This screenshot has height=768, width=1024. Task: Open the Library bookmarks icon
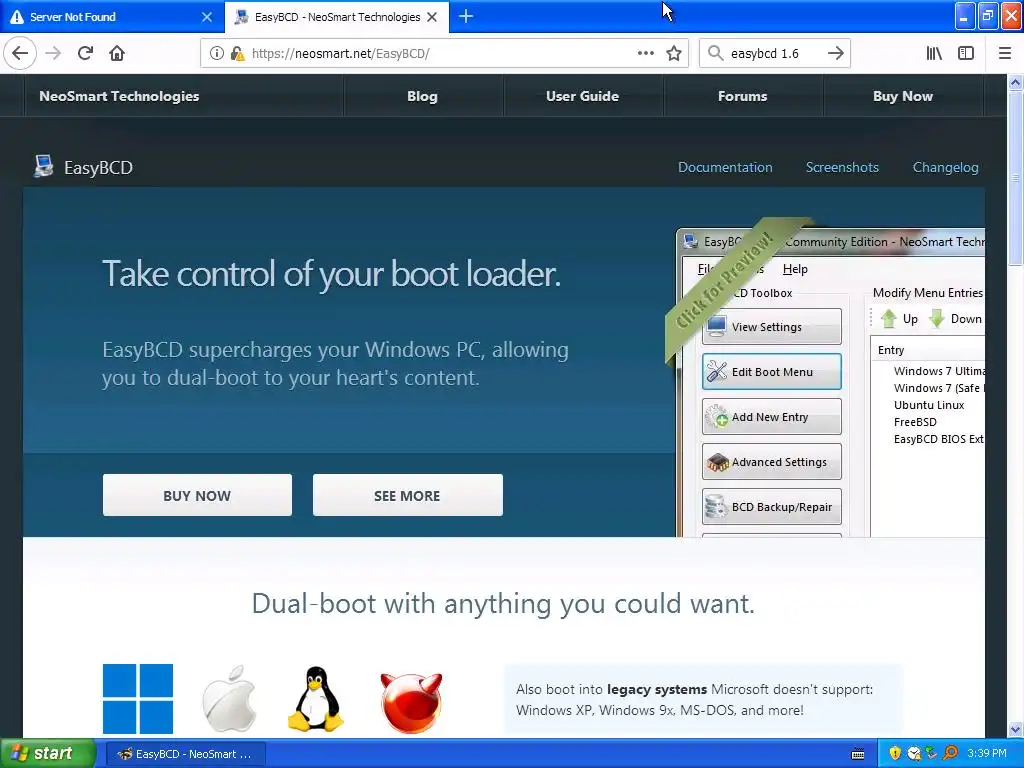click(934, 54)
